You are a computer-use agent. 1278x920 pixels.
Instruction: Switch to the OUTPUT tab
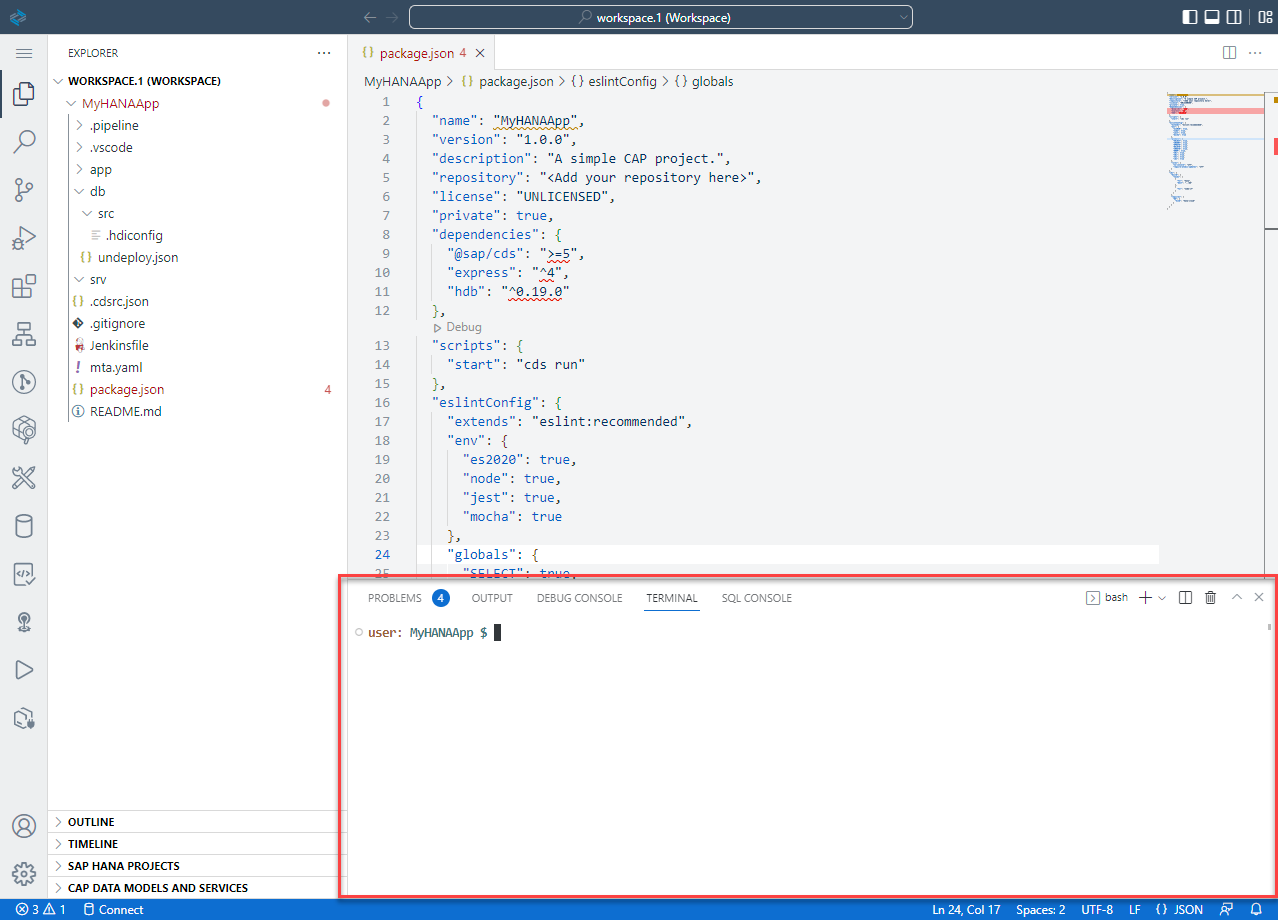click(x=492, y=598)
